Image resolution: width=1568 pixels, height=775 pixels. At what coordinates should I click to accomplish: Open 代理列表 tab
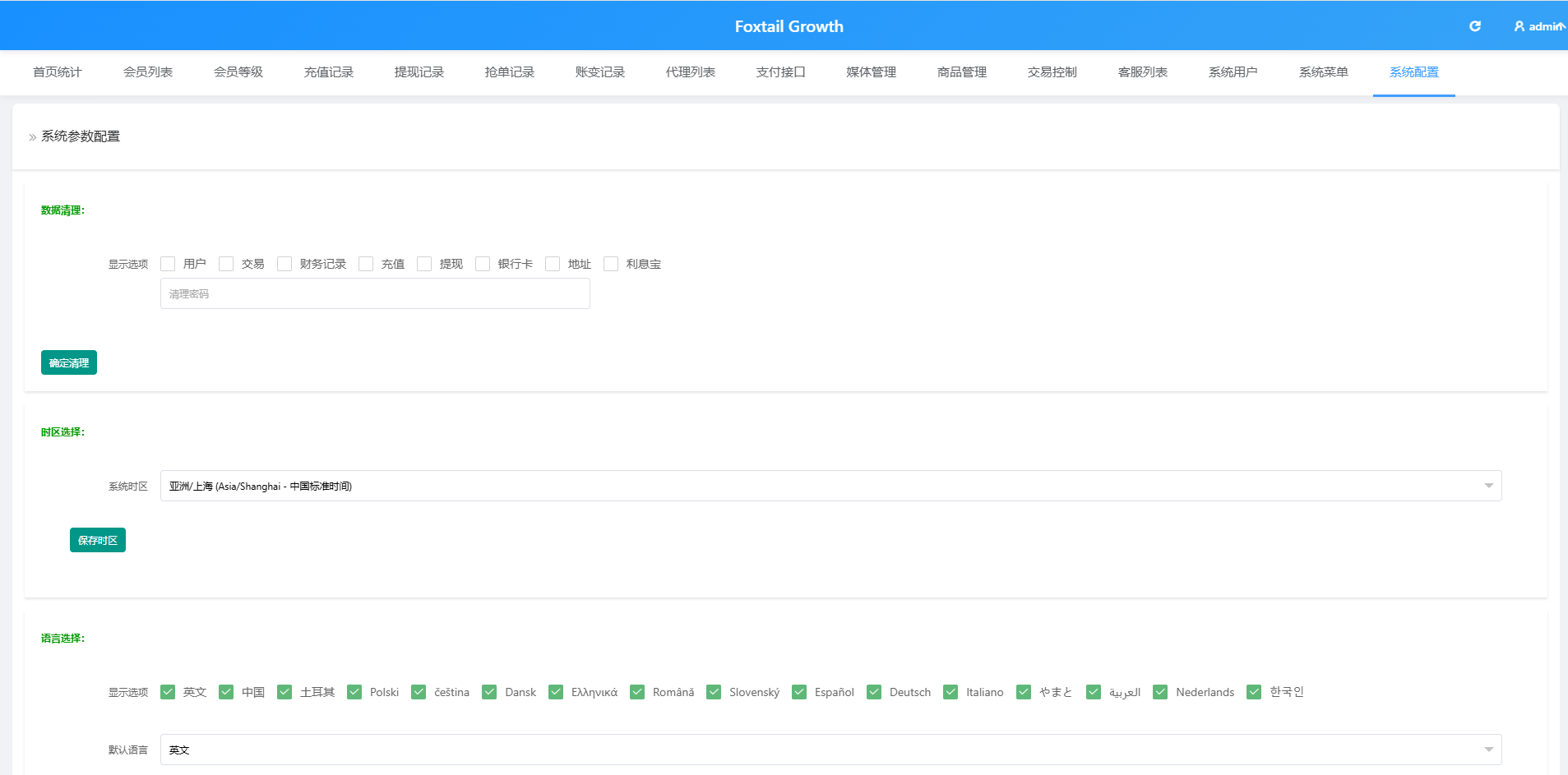pyautogui.click(x=691, y=72)
